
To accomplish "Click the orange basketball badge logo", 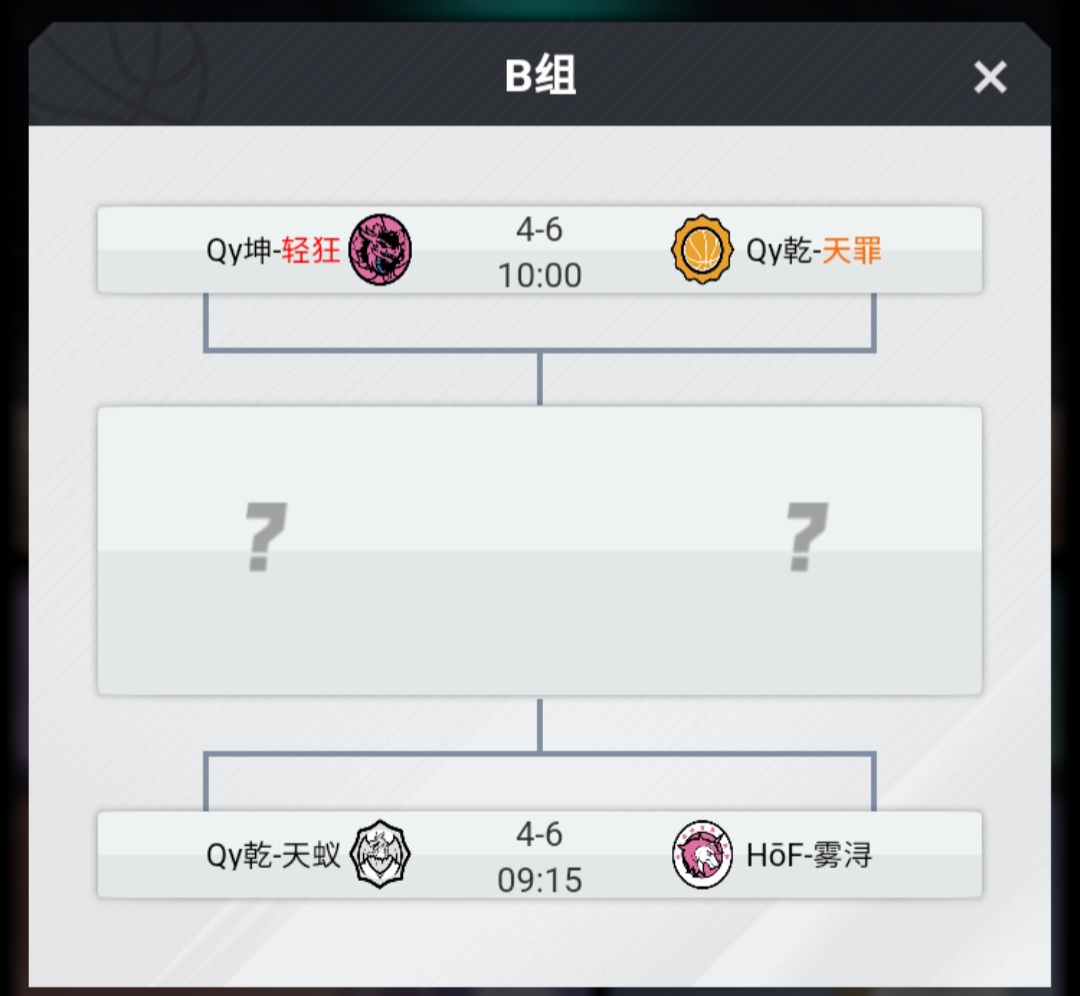I will [x=701, y=249].
